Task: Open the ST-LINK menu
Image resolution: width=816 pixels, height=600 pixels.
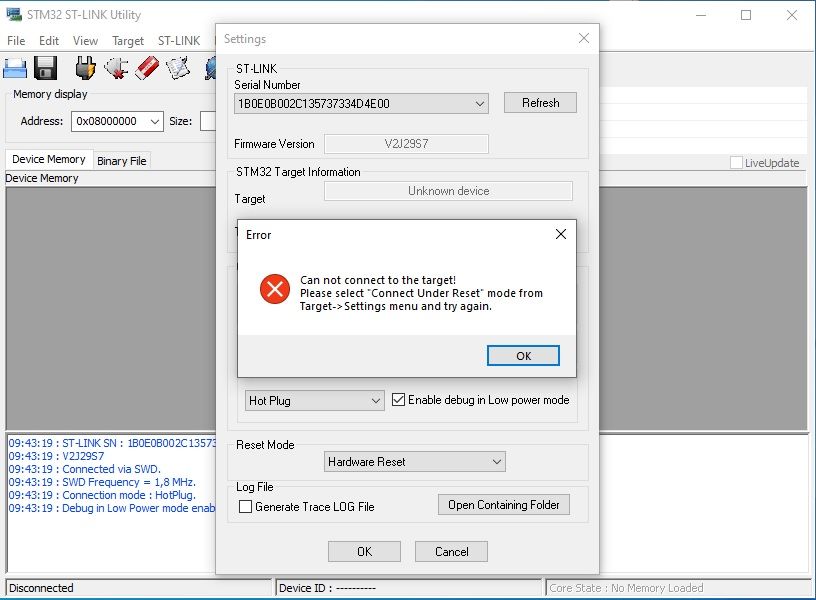Action: click(x=179, y=41)
